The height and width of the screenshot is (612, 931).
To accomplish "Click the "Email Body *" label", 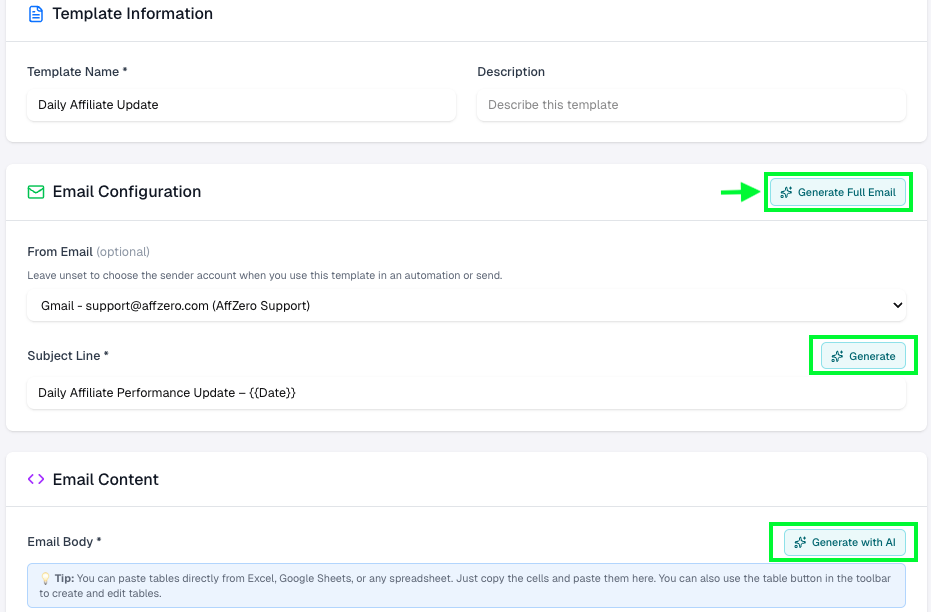I will (x=64, y=542).
